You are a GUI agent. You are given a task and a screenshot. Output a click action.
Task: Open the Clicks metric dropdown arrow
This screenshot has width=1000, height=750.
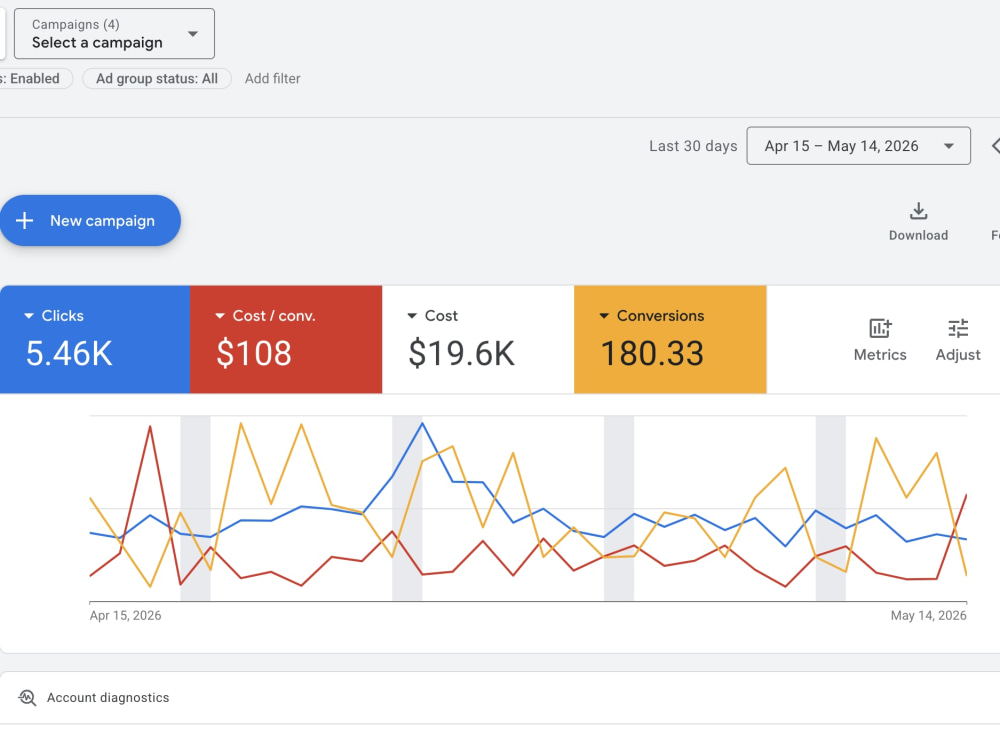point(29,316)
